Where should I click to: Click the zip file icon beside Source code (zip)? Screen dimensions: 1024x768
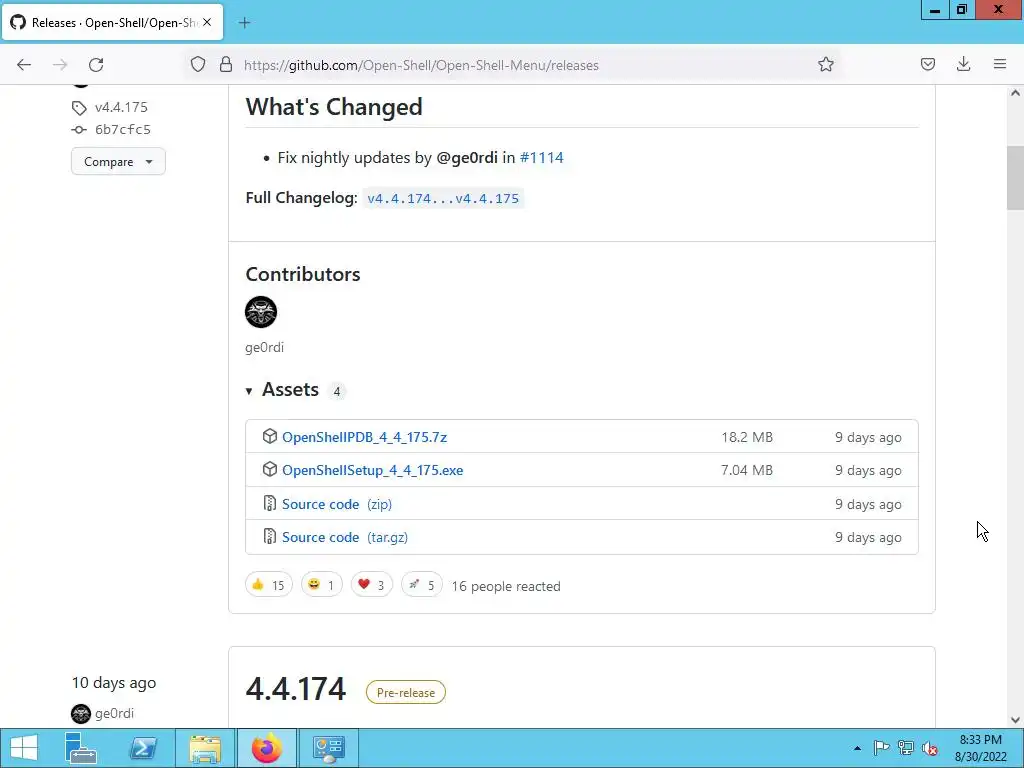coord(270,503)
